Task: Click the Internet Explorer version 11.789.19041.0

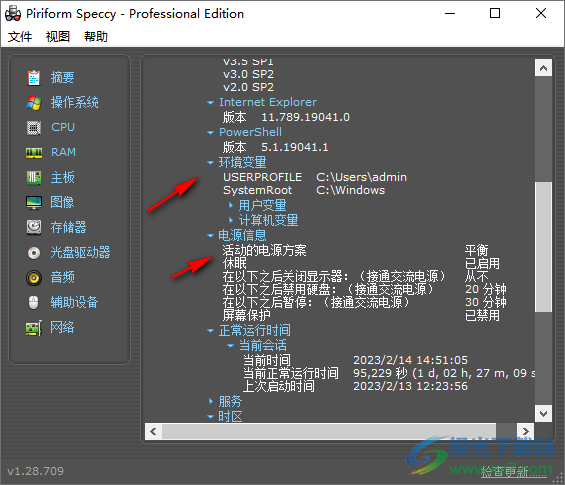Action: pos(306,117)
